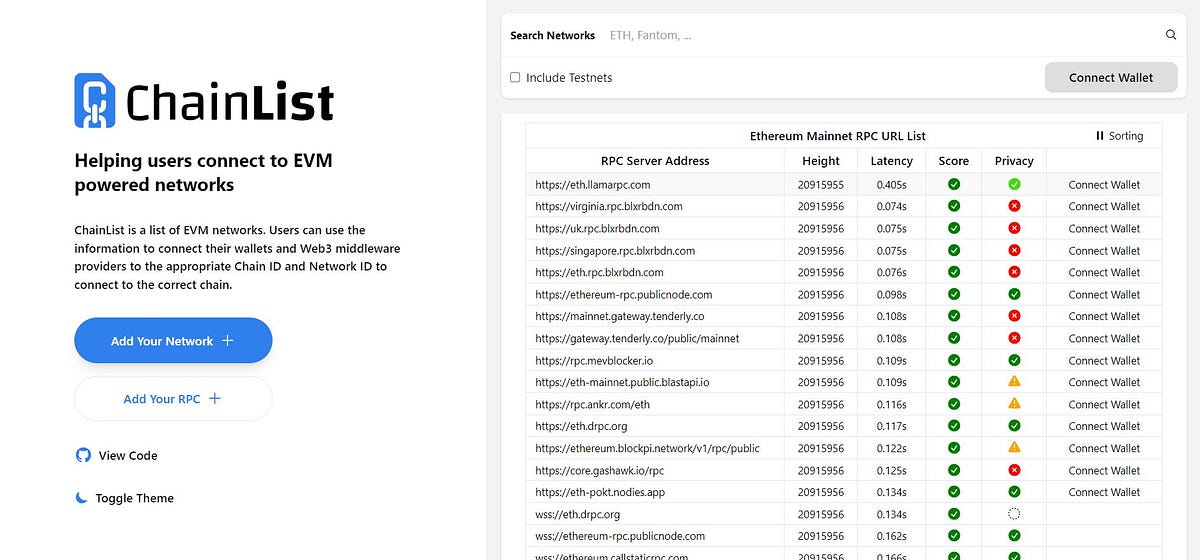Click score green check for eth.llamarpc.com
The width and height of the screenshot is (1200, 560).
pyautogui.click(x=954, y=184)
